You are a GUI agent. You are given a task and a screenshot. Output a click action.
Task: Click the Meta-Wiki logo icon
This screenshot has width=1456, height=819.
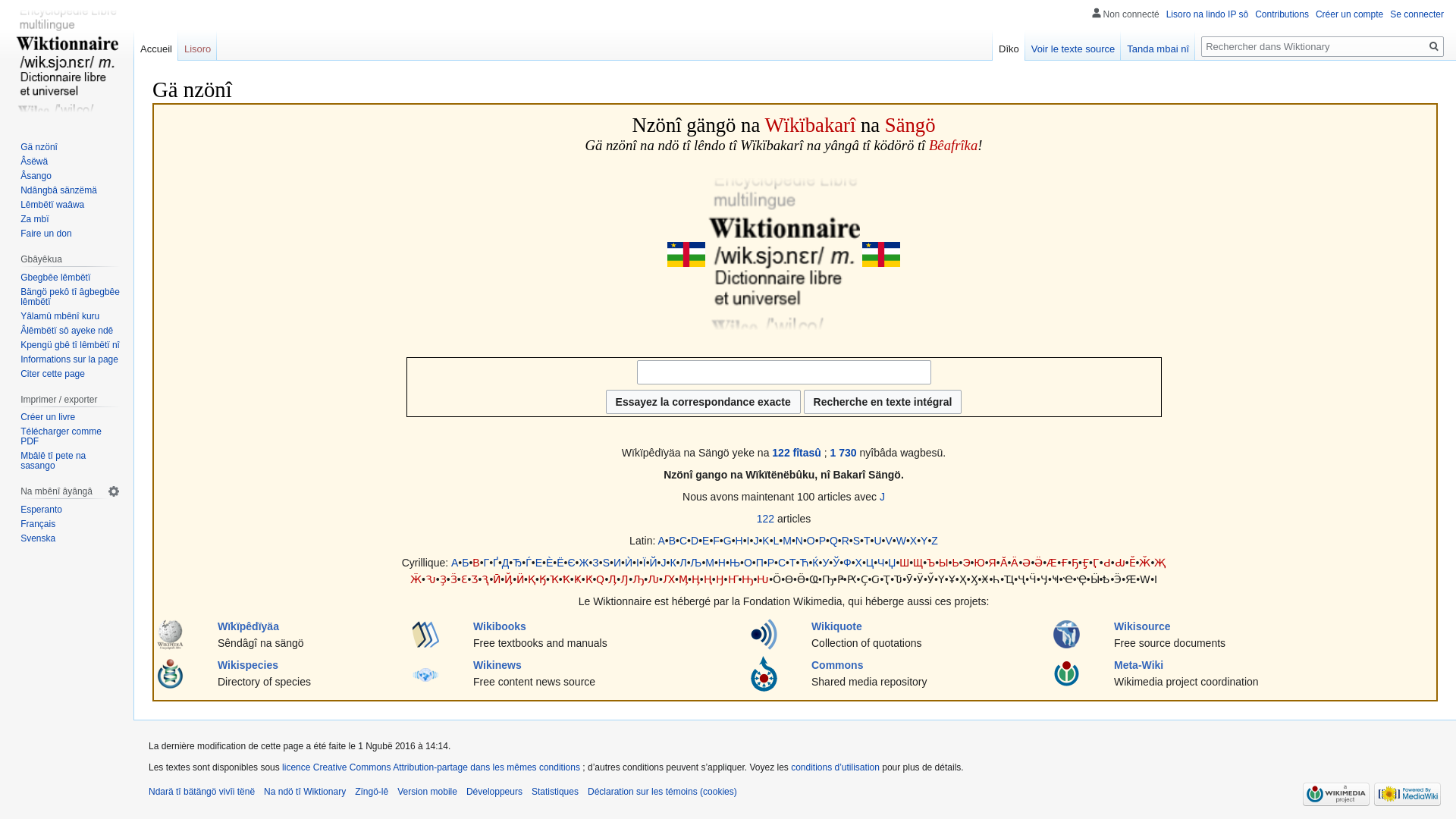1066,673
